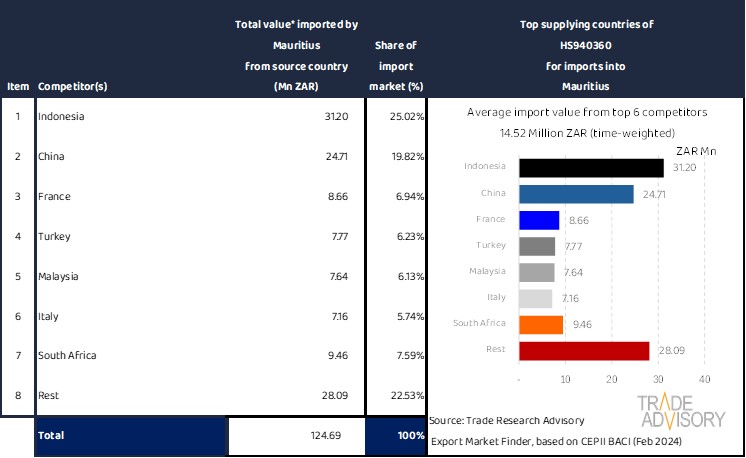The width and height of the screenshot is (746, 458).
Task: Click the bright blue France chart bar
Action: click(x=539, y=219)
